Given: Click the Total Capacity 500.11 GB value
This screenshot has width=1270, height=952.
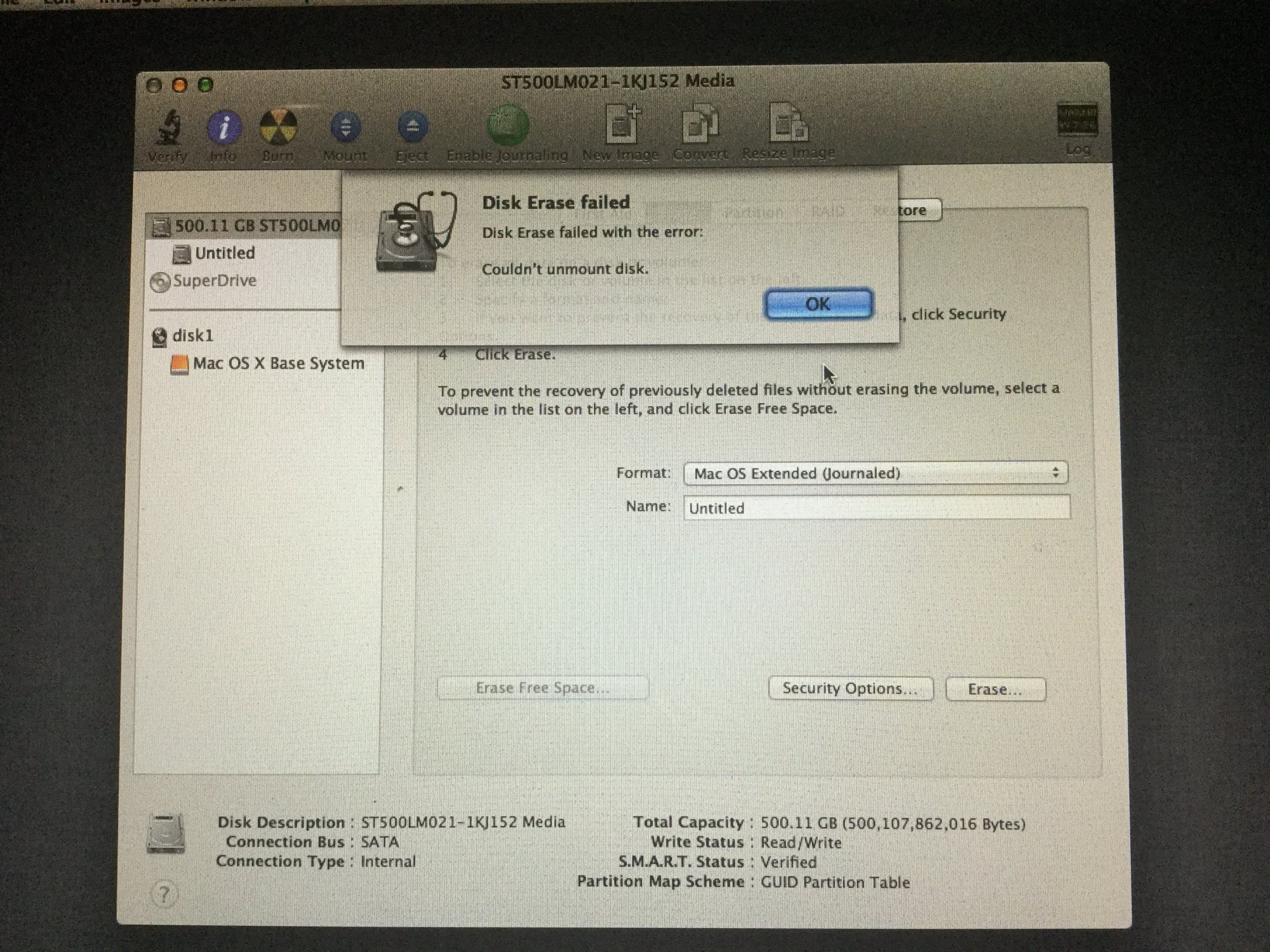Looking at the screenshot, I should tap(893, 824).
